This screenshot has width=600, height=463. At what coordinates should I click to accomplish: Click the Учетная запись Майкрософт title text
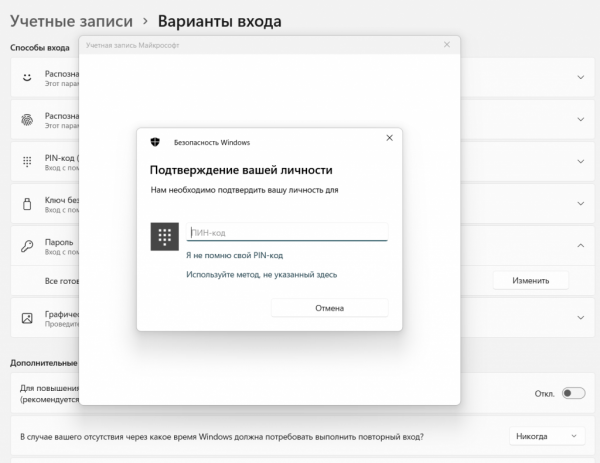[x=132, y=45]
